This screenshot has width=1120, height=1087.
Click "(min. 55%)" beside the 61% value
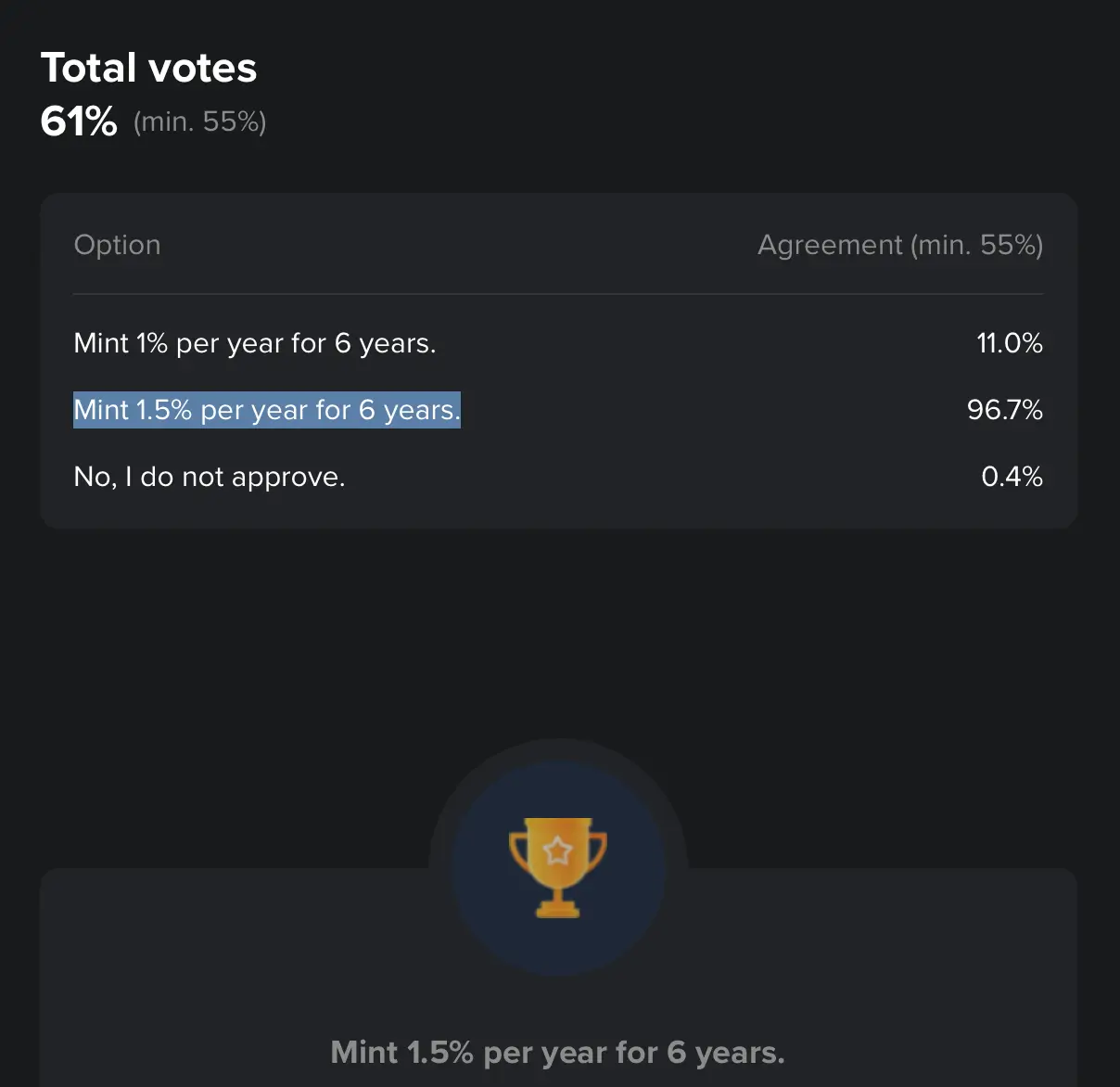pos(199,121)
